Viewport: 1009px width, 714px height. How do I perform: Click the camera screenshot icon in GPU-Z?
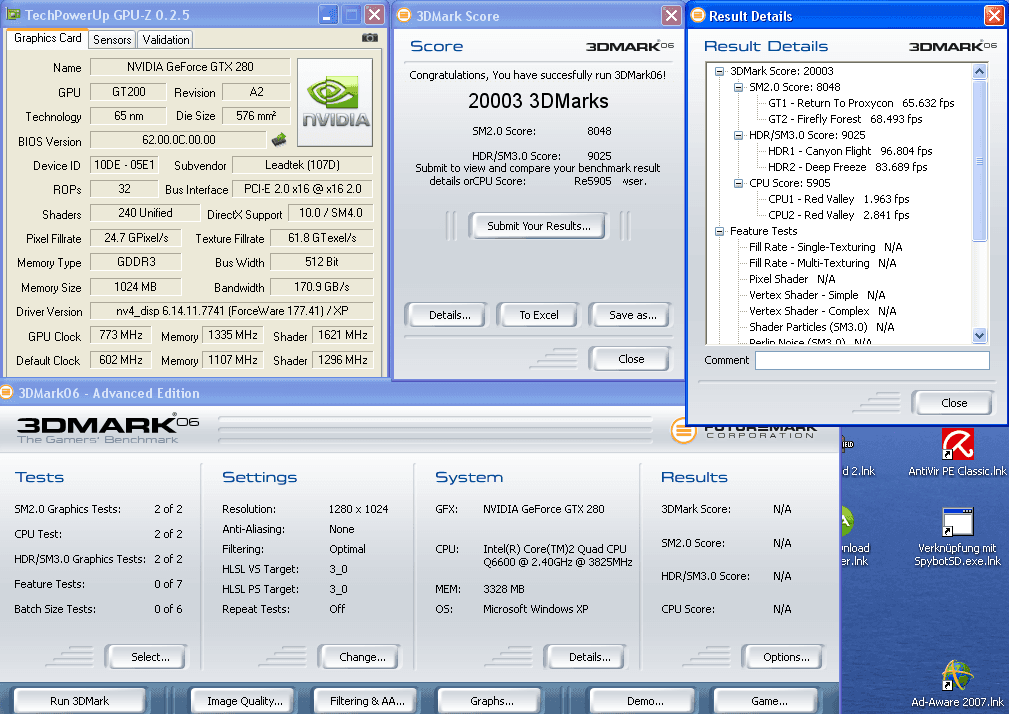pos(369,38)
